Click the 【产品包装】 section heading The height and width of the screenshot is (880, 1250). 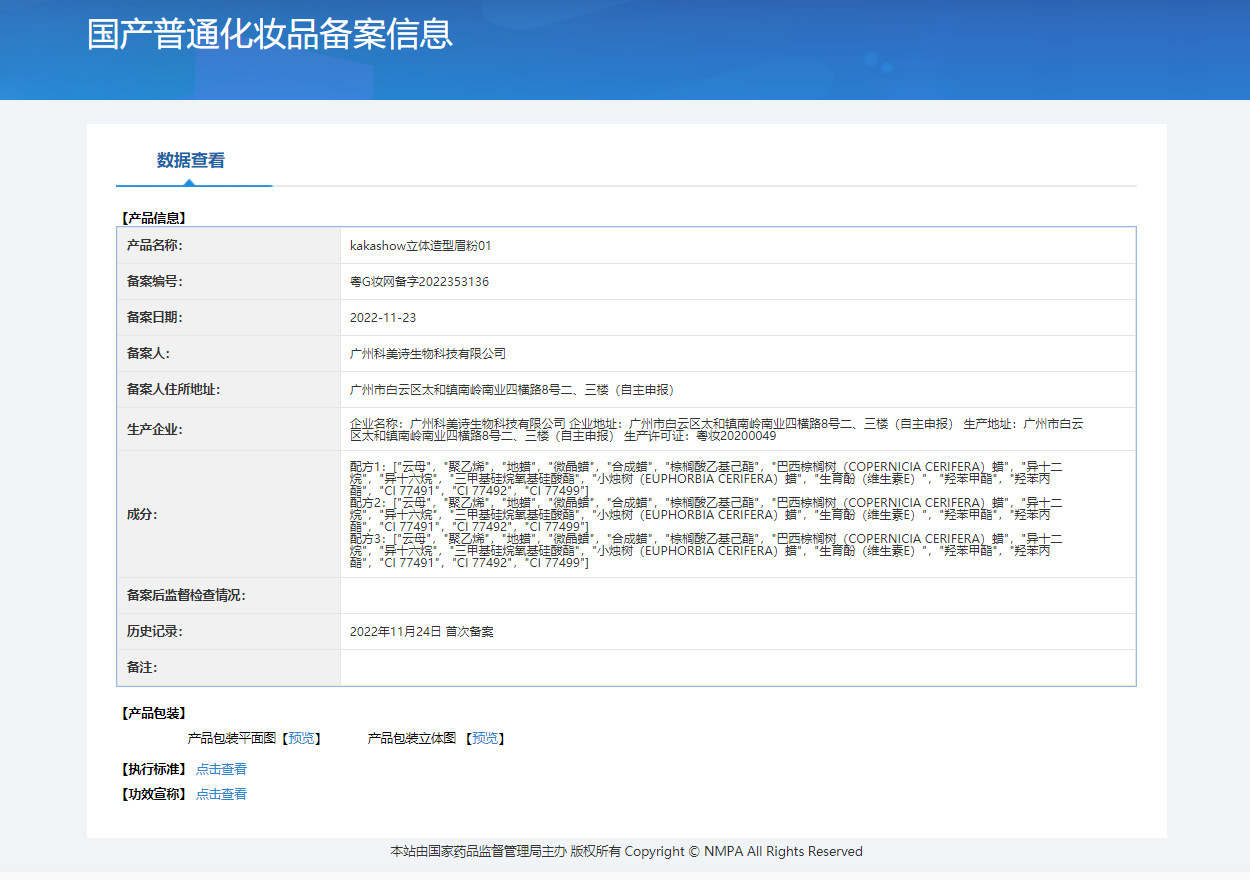tap(153, 713)
